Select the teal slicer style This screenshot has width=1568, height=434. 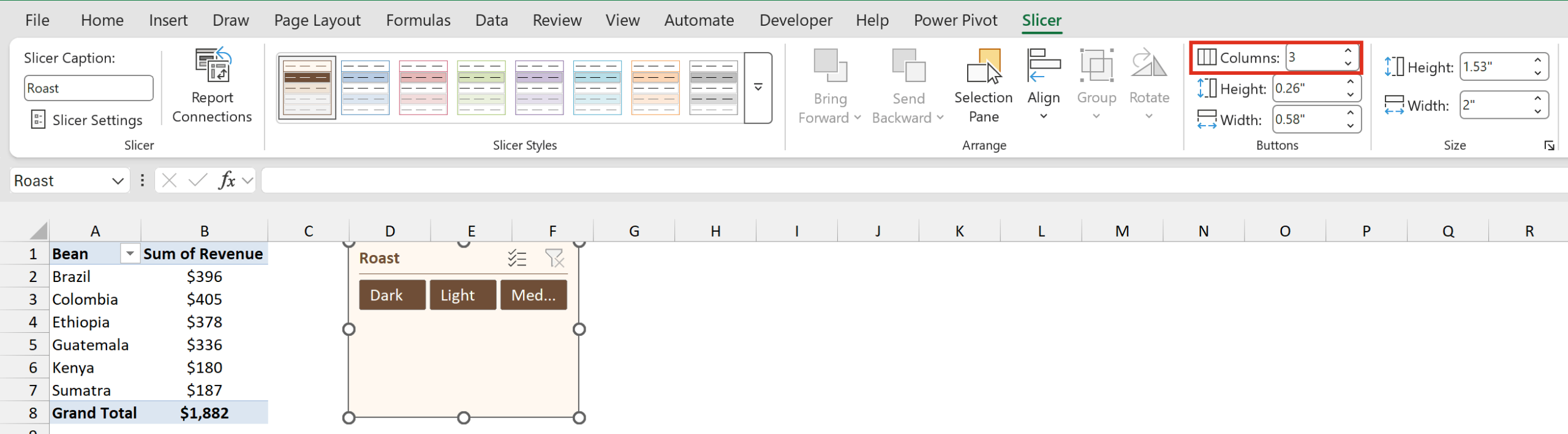pos(597,88)
